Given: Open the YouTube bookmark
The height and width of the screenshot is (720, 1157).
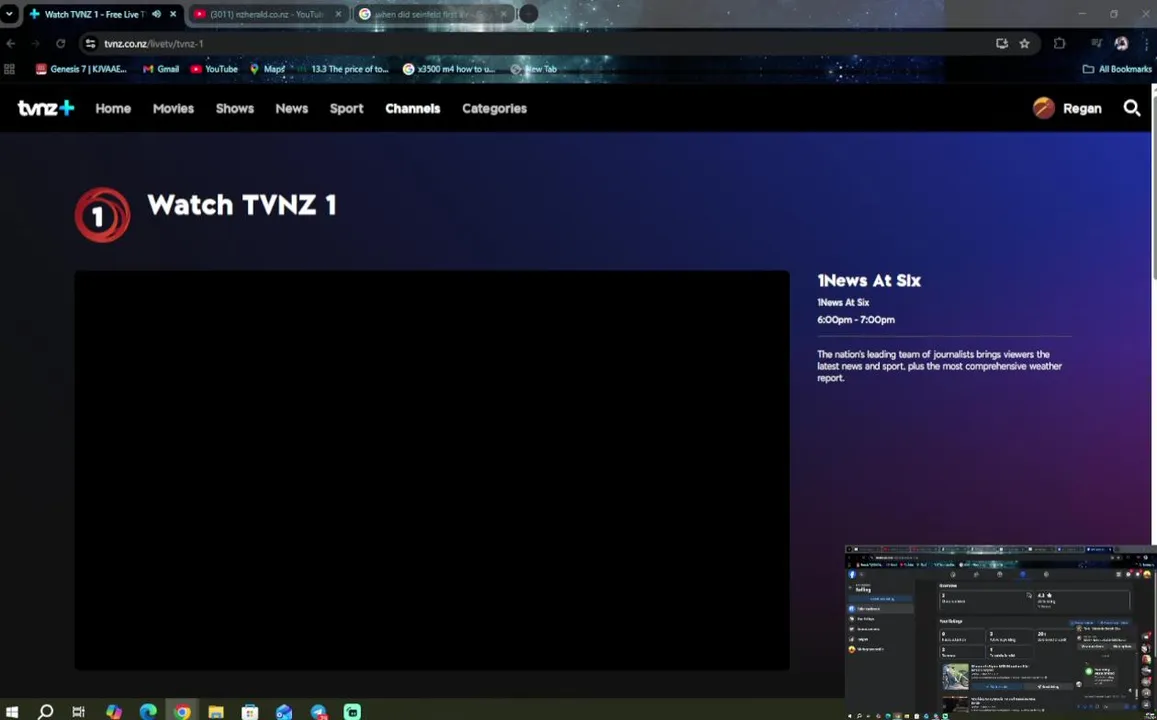Looking at the screenshot, I should pos(214,69).
